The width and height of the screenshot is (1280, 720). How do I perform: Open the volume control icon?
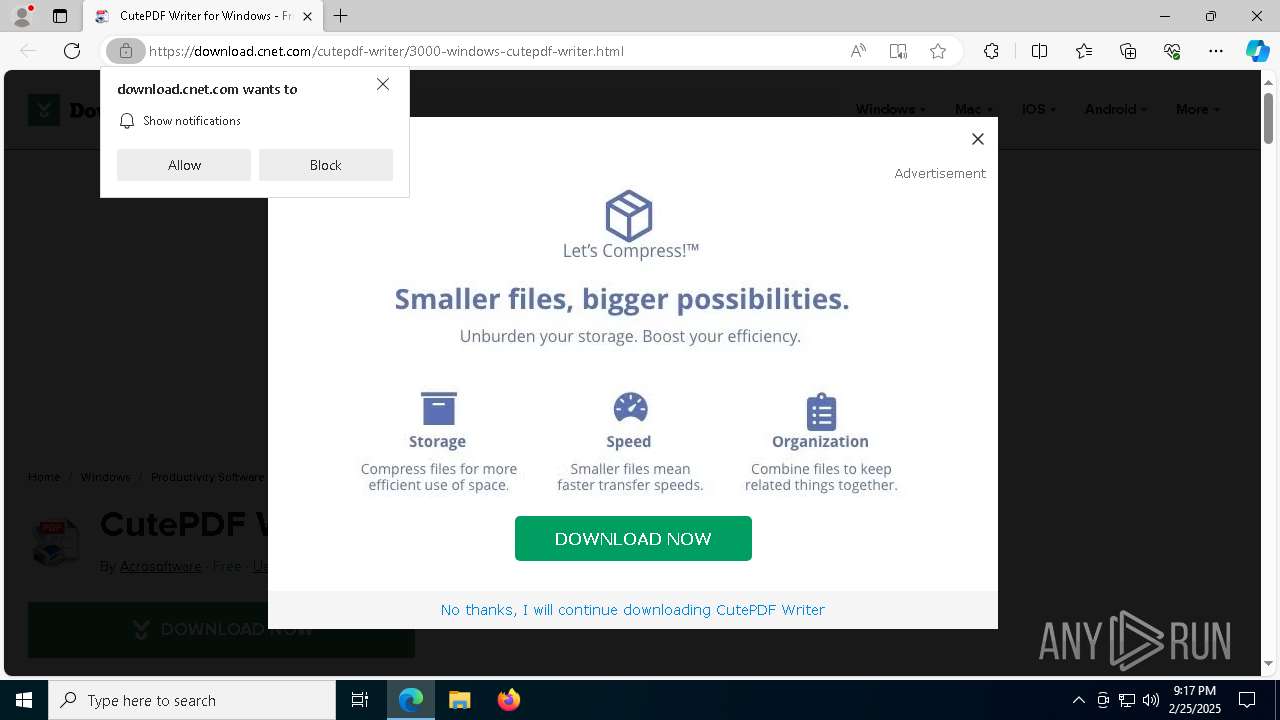pyautogui.click(x=1151, y=700)
